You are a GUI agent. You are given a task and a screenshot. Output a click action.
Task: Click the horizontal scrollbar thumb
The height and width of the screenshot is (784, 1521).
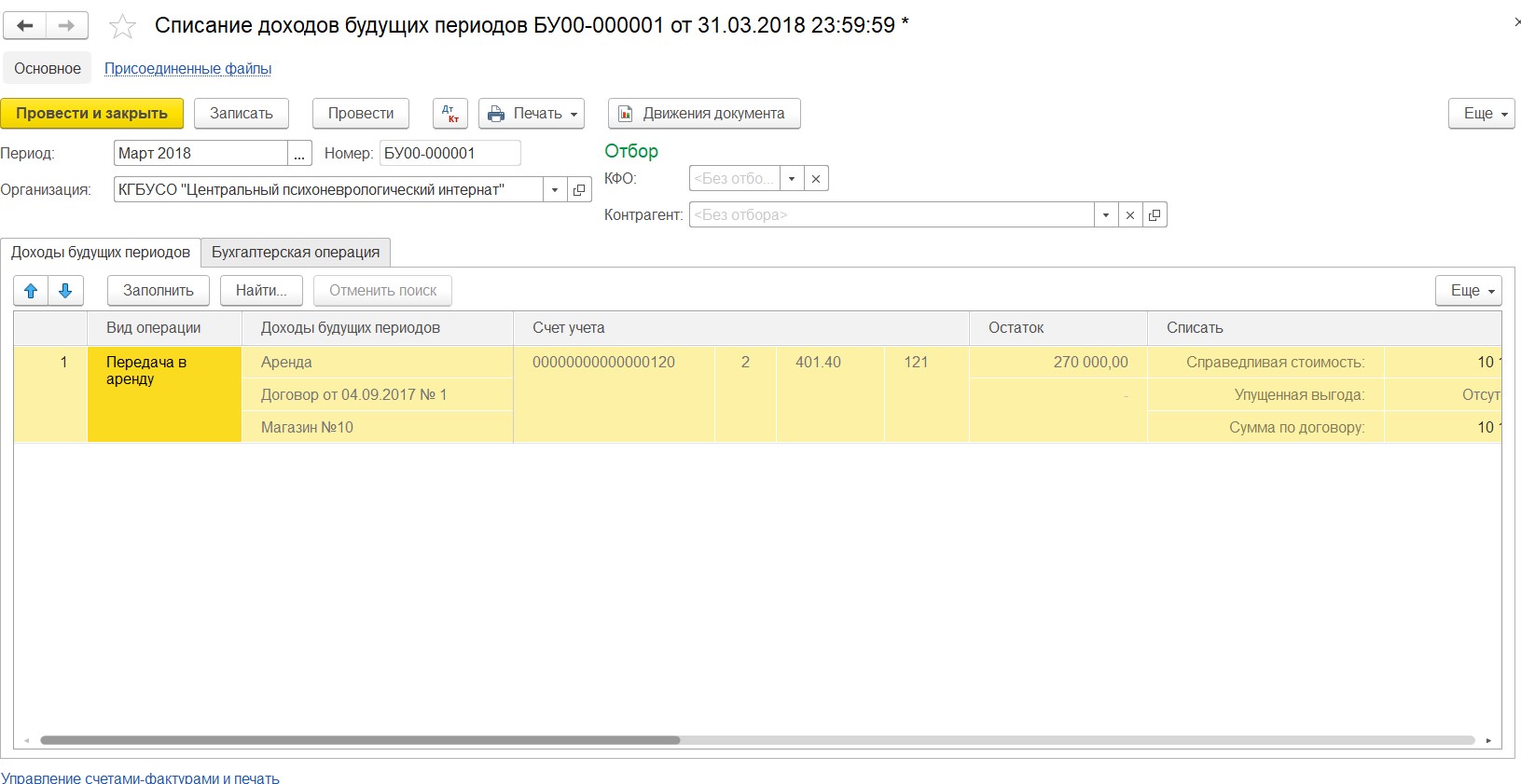(x=360, y=741)
